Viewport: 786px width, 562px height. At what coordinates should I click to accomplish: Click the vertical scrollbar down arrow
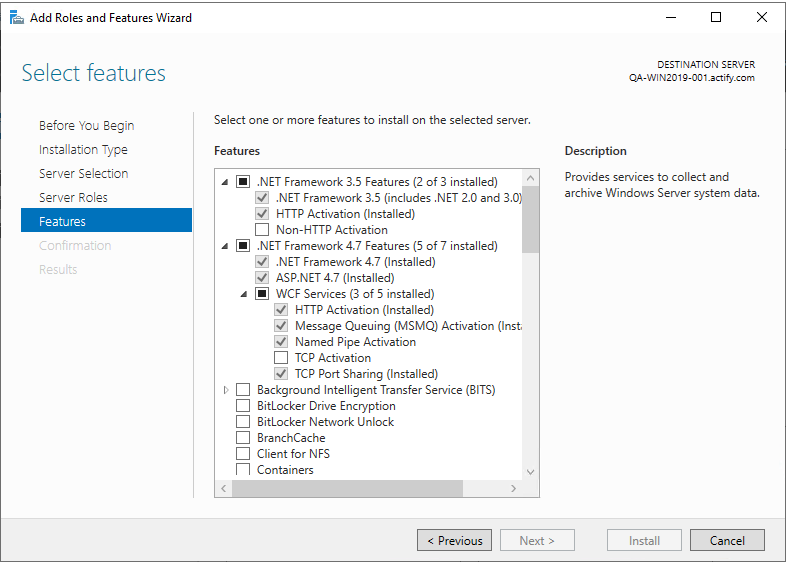[530, 472]
